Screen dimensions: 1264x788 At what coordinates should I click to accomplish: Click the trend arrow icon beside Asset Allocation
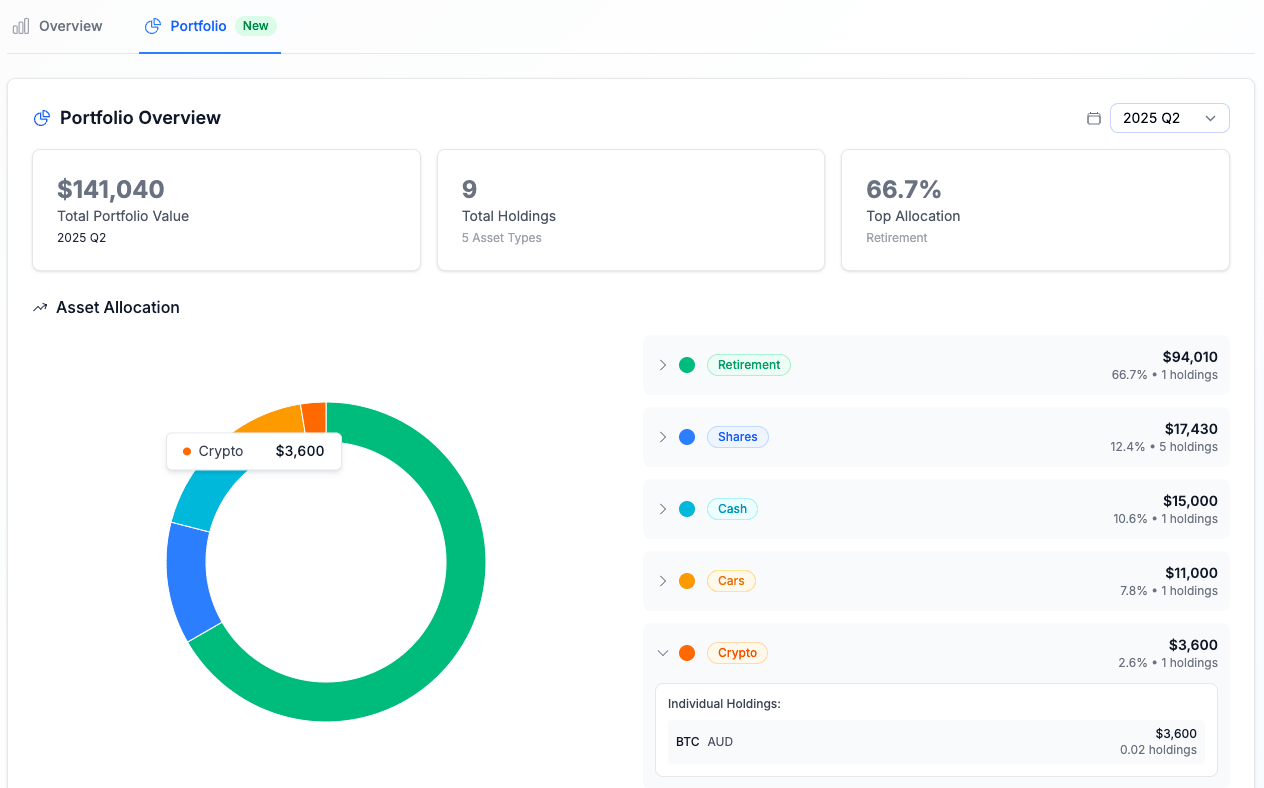pyautogui.click(x=40, y=307)
